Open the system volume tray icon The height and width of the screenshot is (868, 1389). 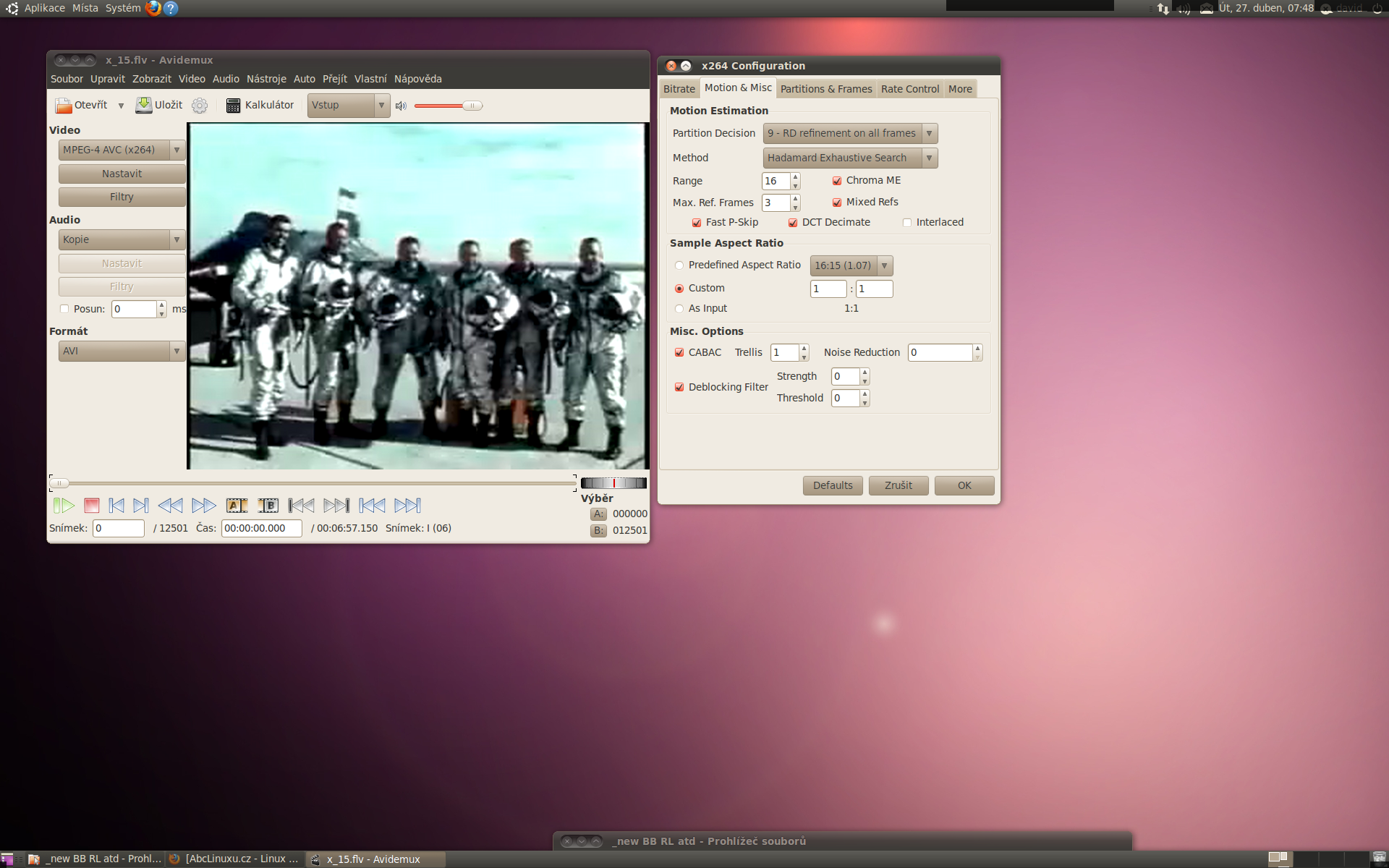tap(1184, 9)
